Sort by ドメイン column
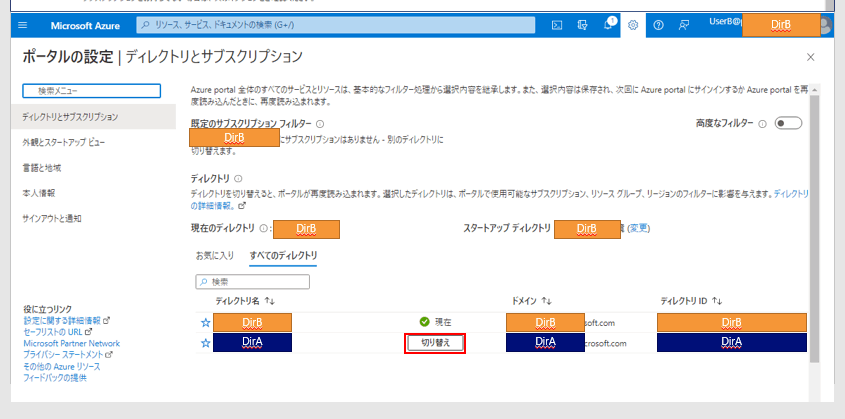 [532, 301]
